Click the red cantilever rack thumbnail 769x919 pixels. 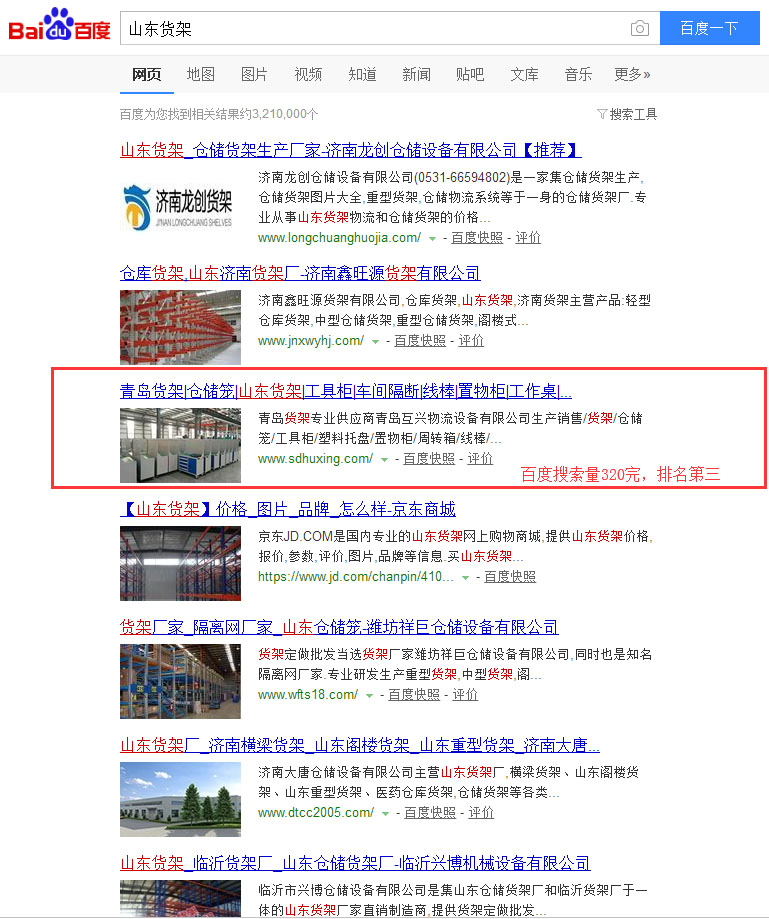(x=180, y=327)
